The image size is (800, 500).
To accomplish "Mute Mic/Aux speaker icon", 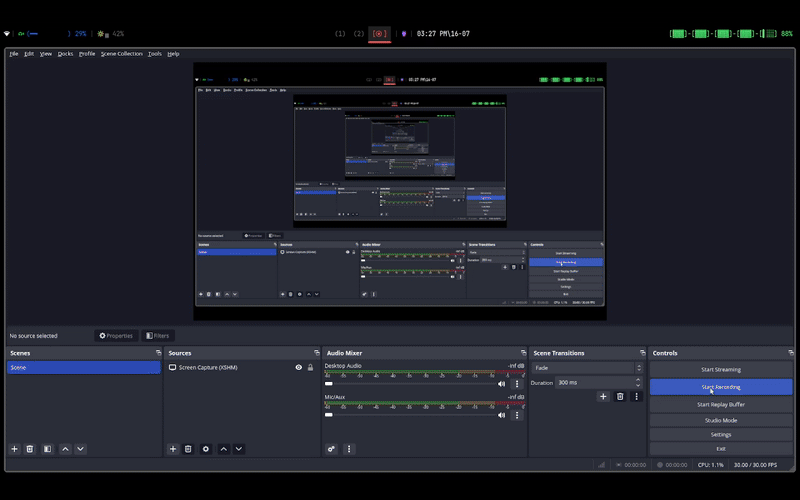I will (x=502, y=415).
